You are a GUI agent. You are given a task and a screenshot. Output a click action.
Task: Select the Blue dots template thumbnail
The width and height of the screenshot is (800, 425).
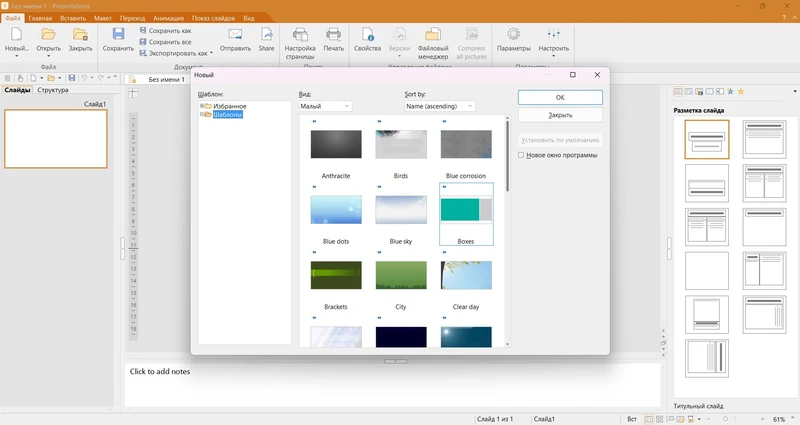pyautogui.click(x=336, y=210)
